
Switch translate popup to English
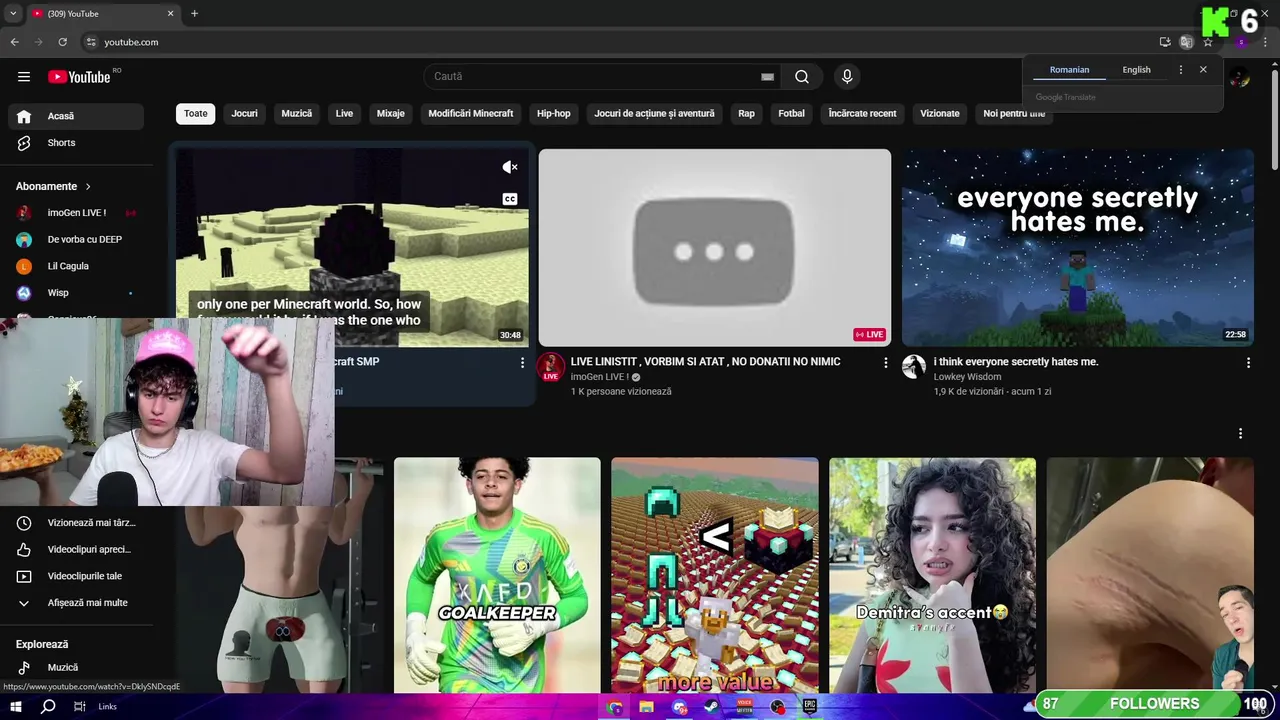click(1136, 70)
